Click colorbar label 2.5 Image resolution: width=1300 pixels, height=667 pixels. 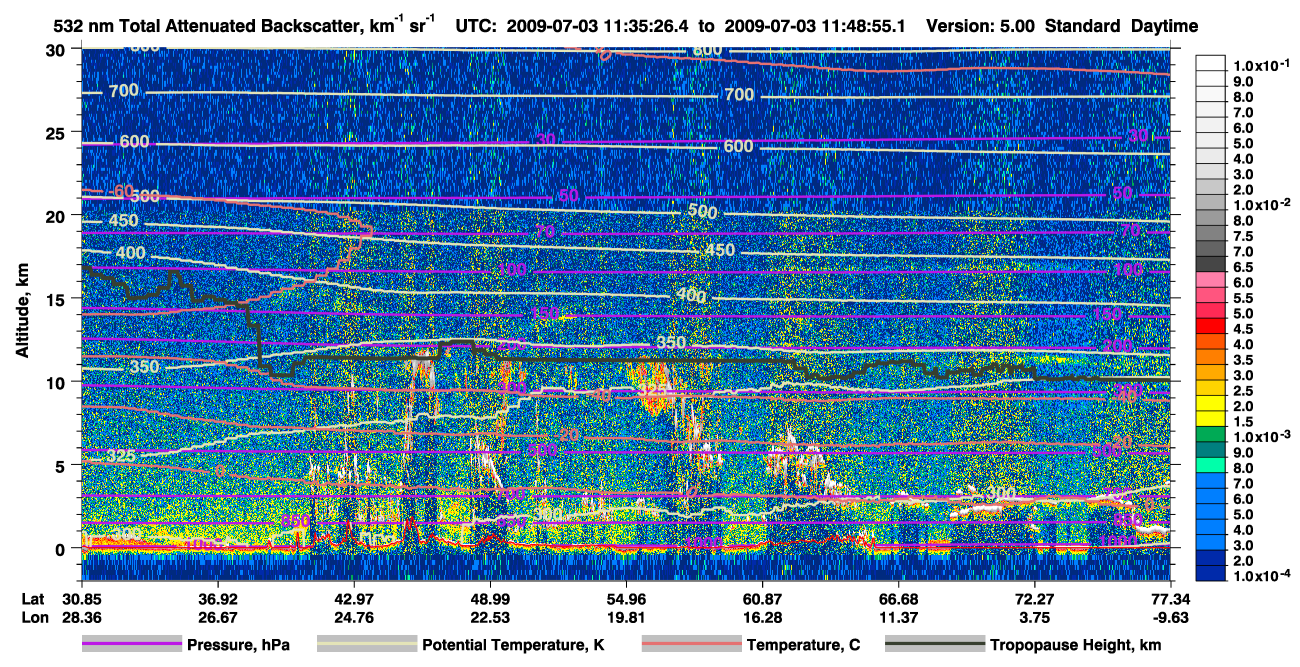[x=1243, y=391]
